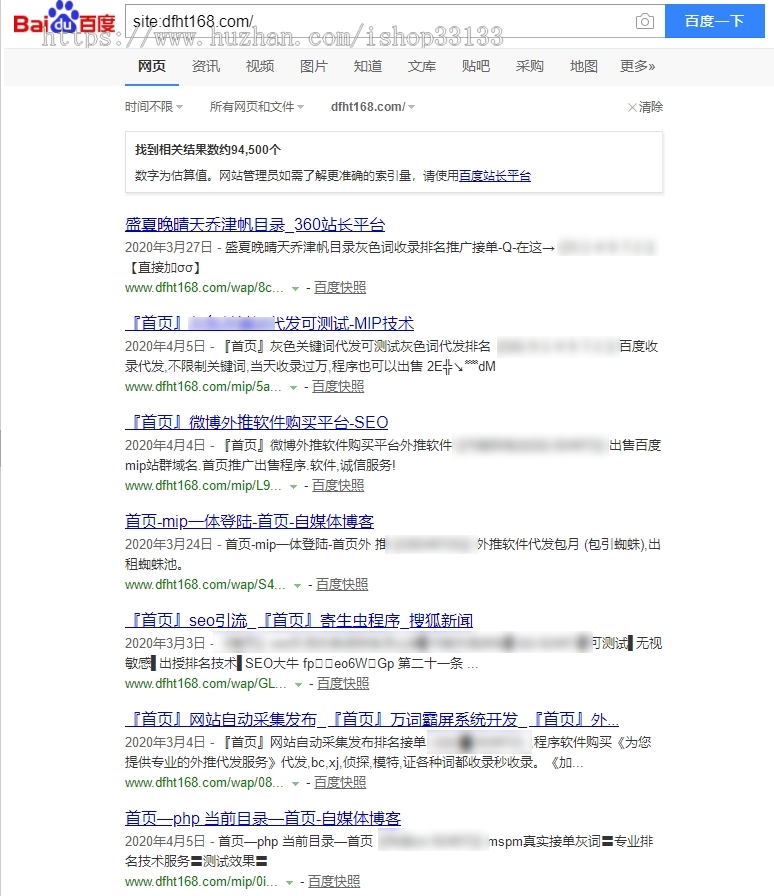Open result ending 代发可测试-MIP技术
The width and height of the screenshot is (774, 896).
coord(270,323)
